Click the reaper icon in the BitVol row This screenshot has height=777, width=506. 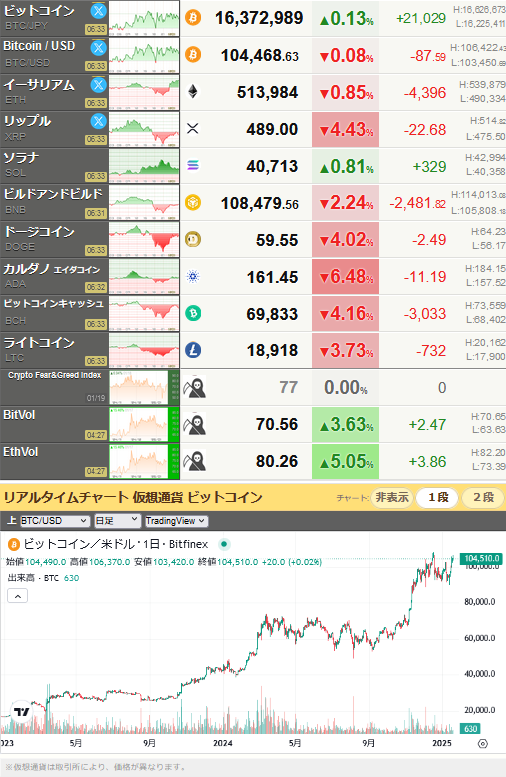pyautogui.click(x=194, y=424)
